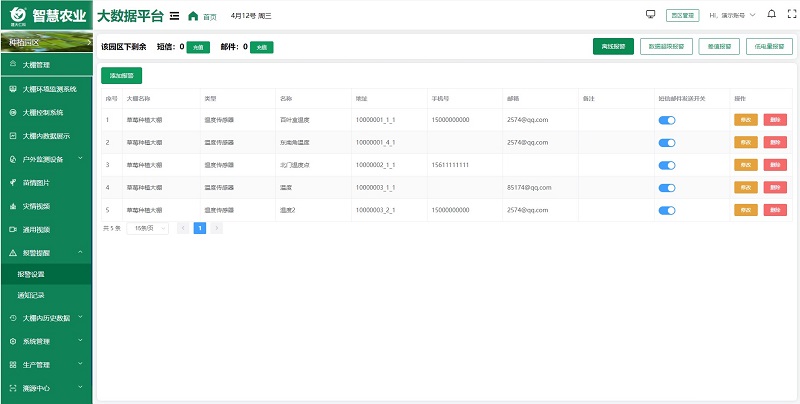Open notifications bell icon
This screenshot has height=404, width=800.
click(x=770, y=15)
